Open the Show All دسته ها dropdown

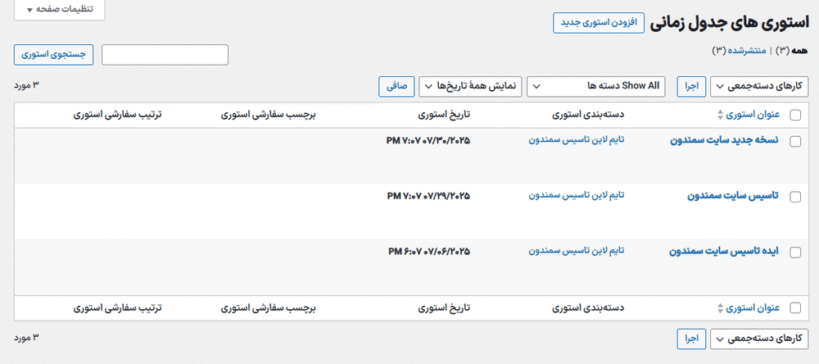point(596,87)
